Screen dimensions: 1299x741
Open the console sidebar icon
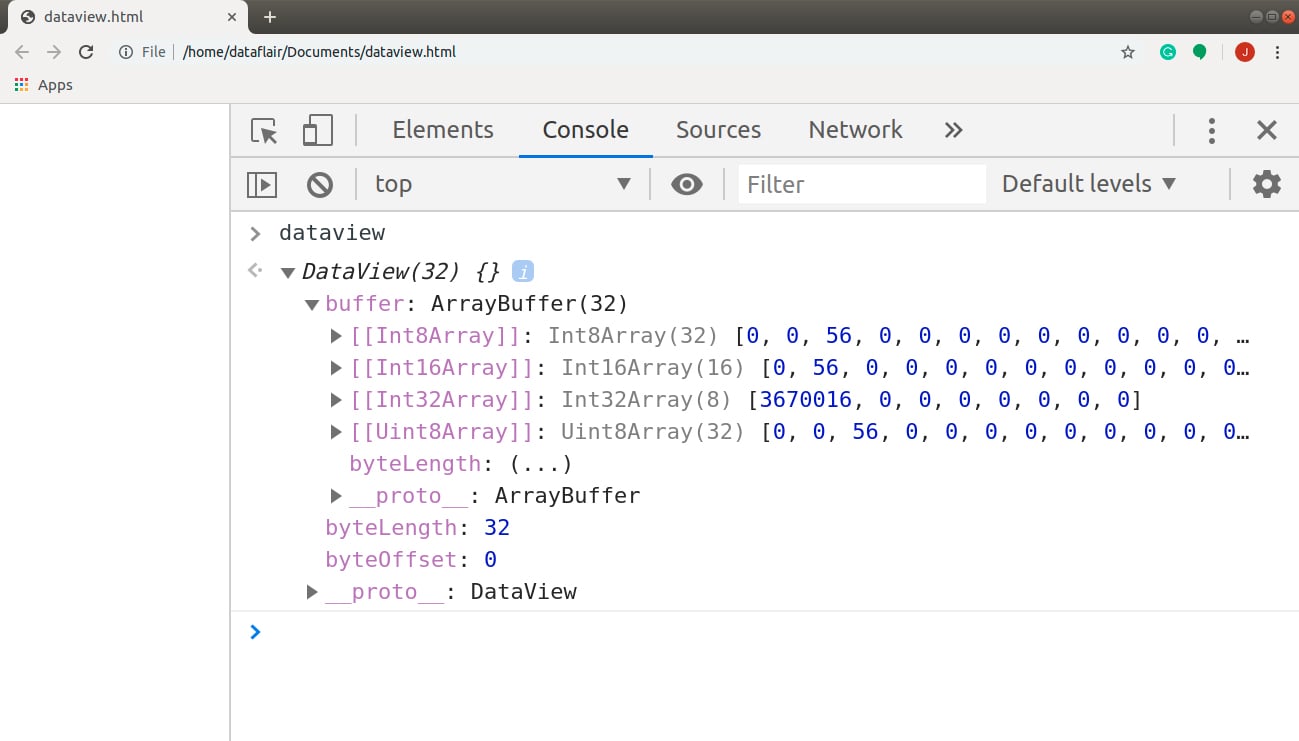point(261,183)
